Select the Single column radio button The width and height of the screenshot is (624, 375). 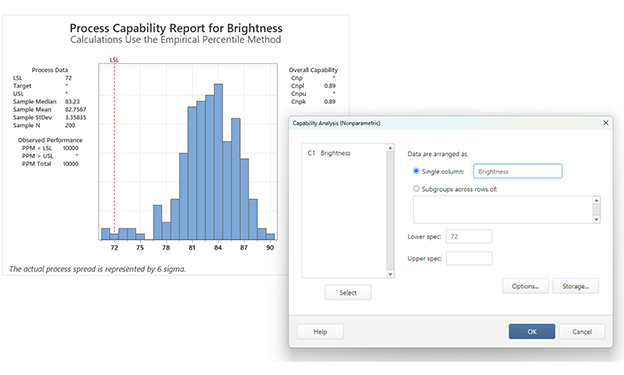click(416, 171)
